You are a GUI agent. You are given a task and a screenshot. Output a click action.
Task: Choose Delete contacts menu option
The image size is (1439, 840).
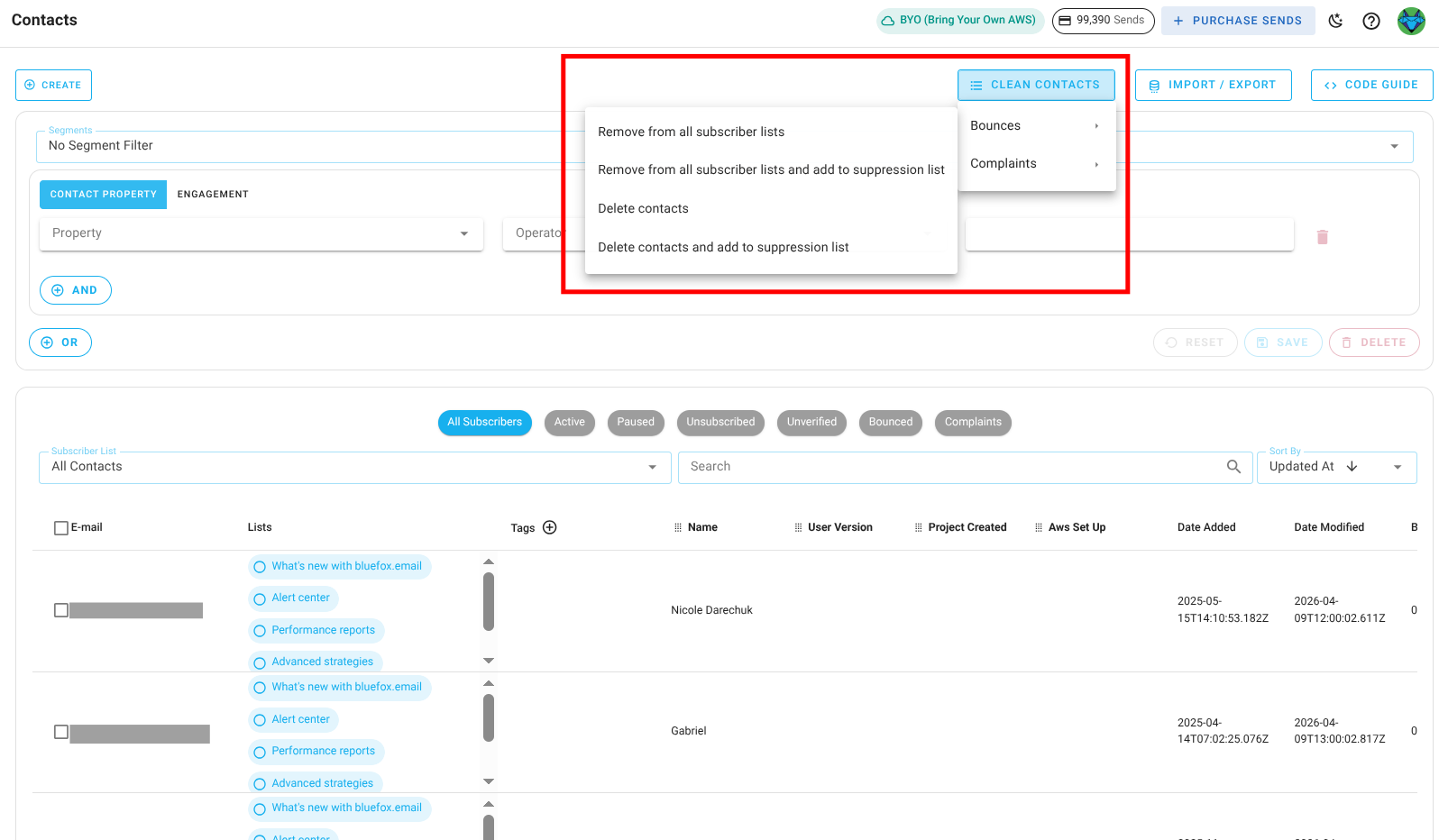click(x=771, y=208)
